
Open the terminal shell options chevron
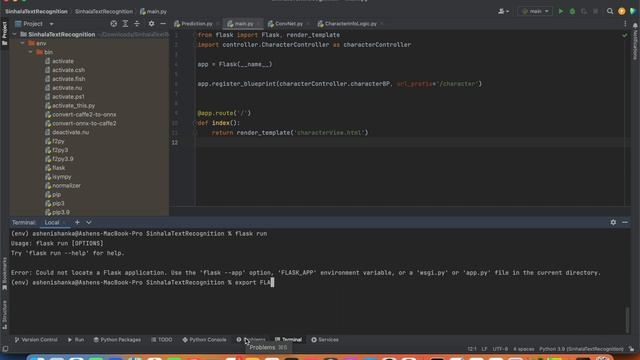pyautogui.click(x=89, y=222)
